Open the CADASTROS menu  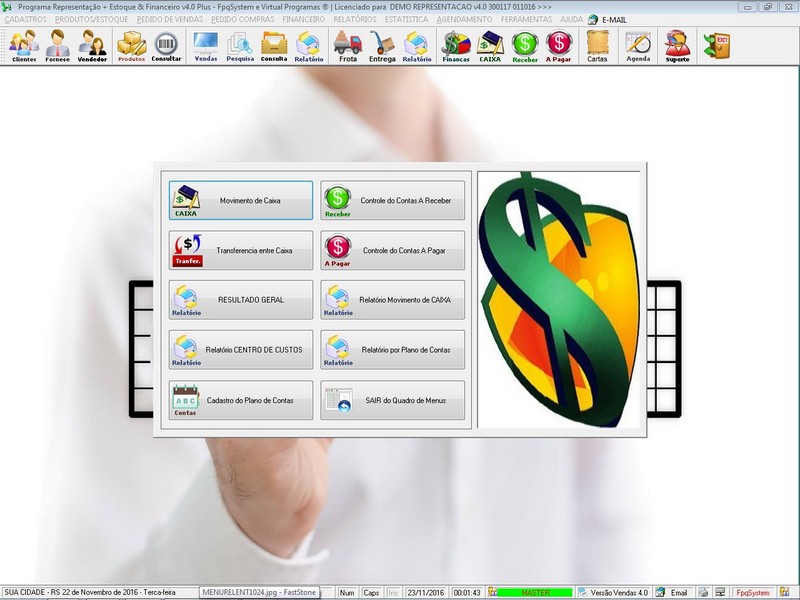[x=26, y=19]
